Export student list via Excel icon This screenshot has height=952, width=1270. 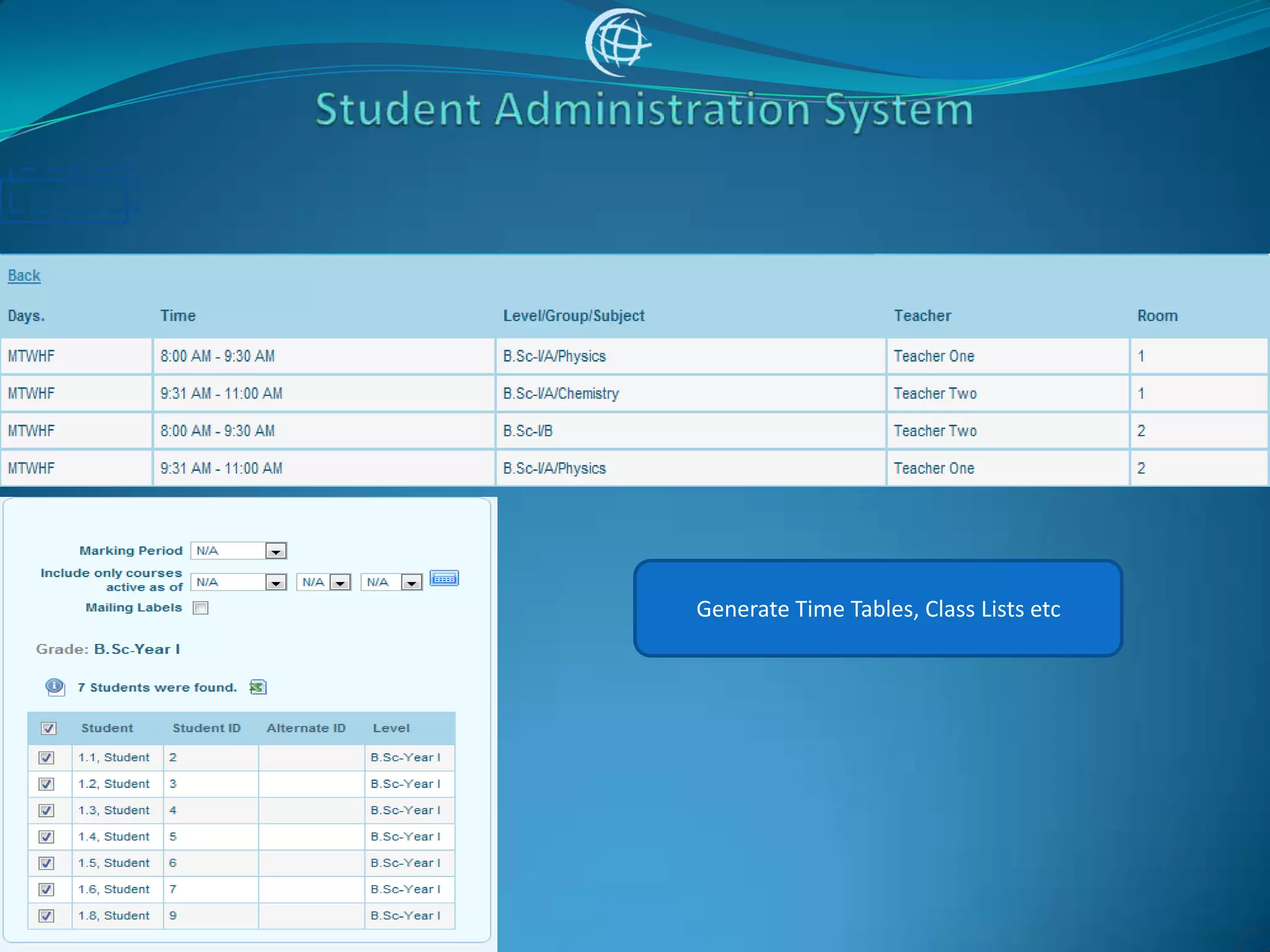click(257, 687)
